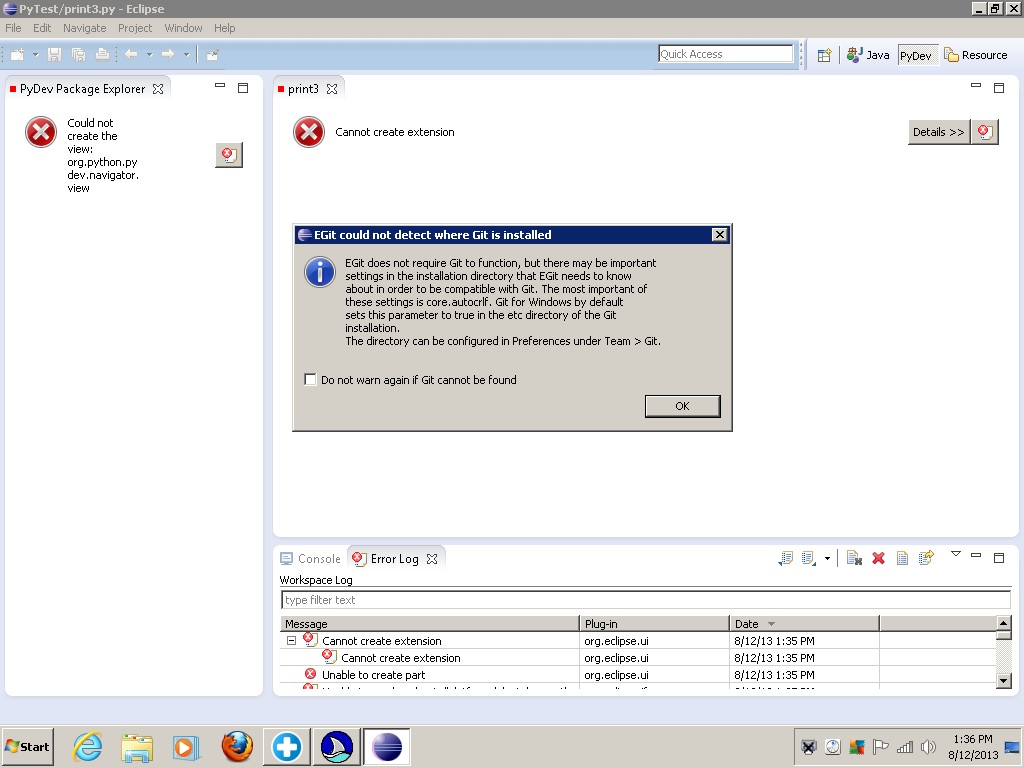Click OK in the EGit dialog
The height and width of the screenshot is (768, 1024).
(682, 406)
